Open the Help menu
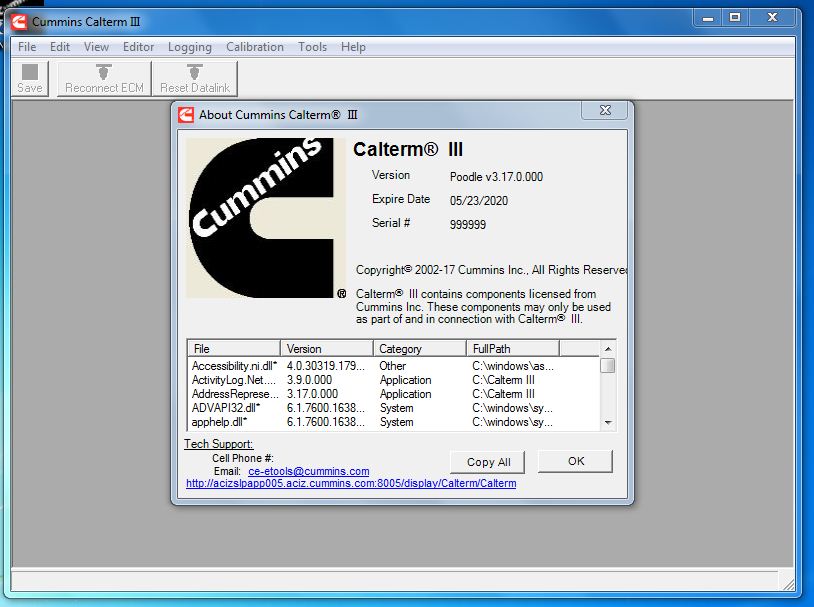 click(353, 47)
